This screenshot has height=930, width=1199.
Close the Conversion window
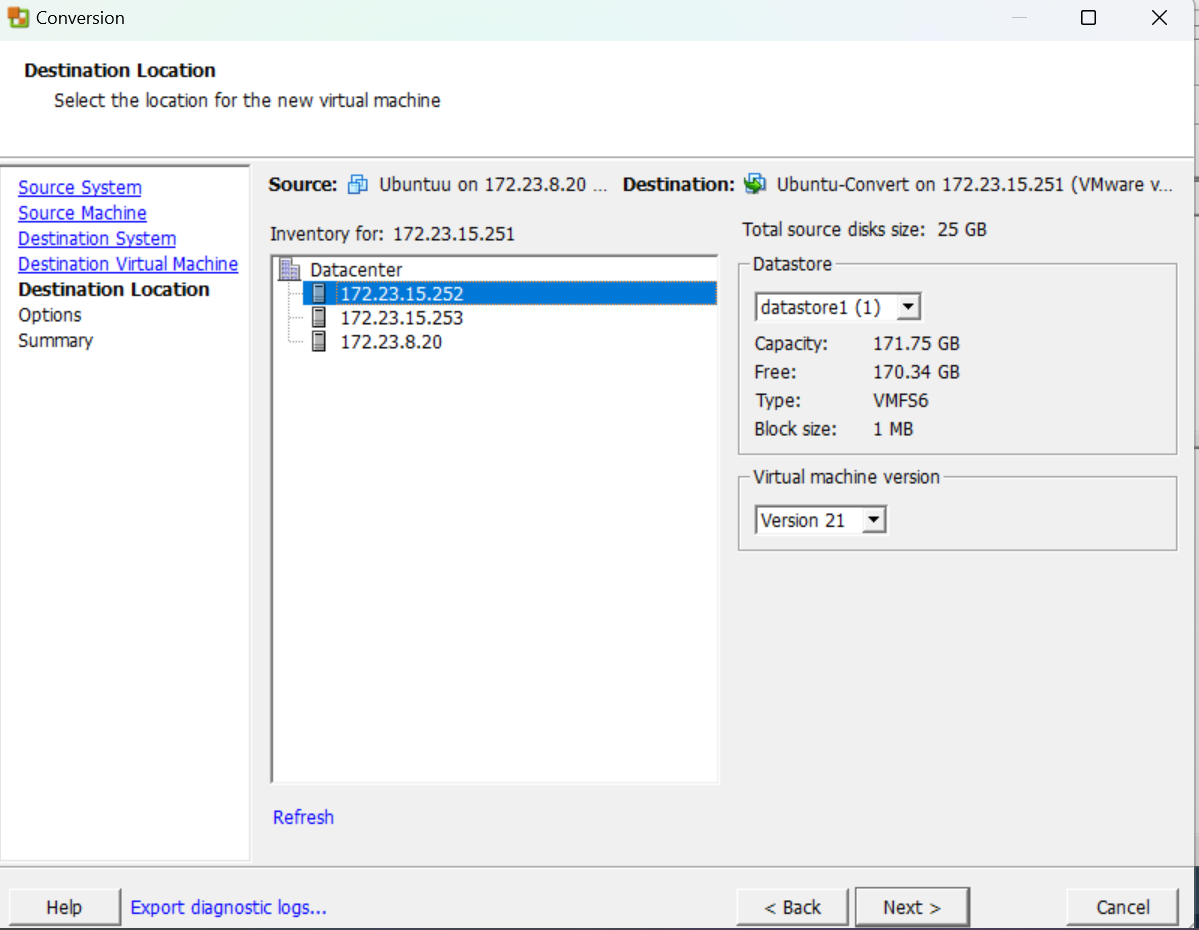point(1159,18)
